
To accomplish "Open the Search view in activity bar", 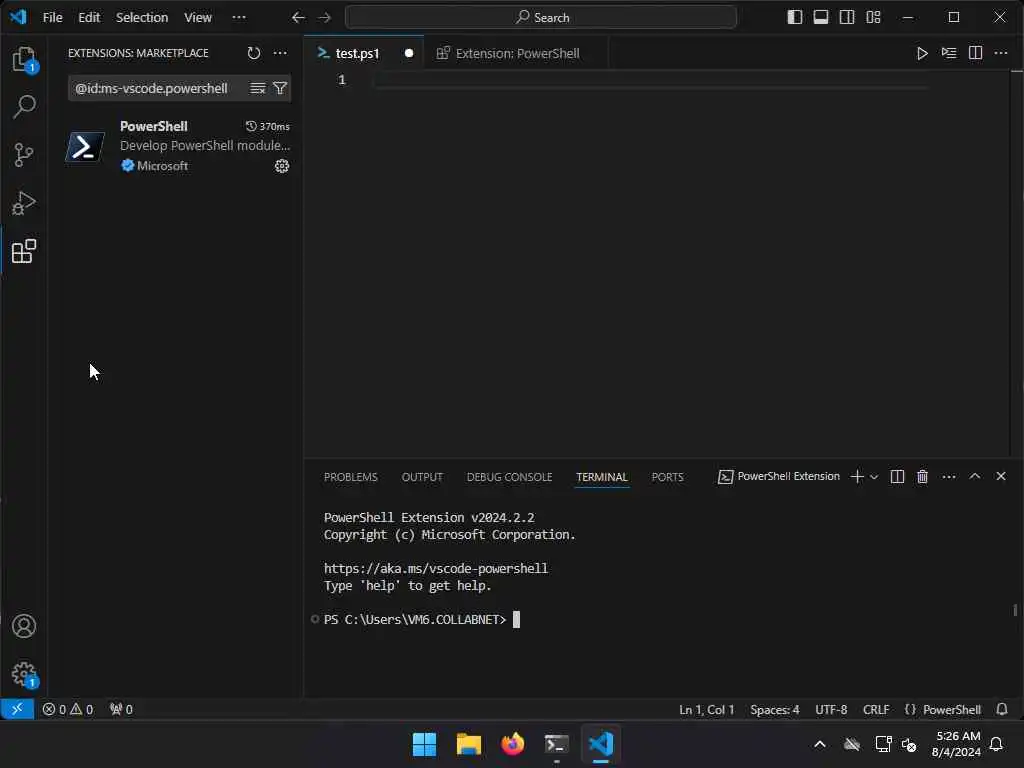I will coord(24,106).
